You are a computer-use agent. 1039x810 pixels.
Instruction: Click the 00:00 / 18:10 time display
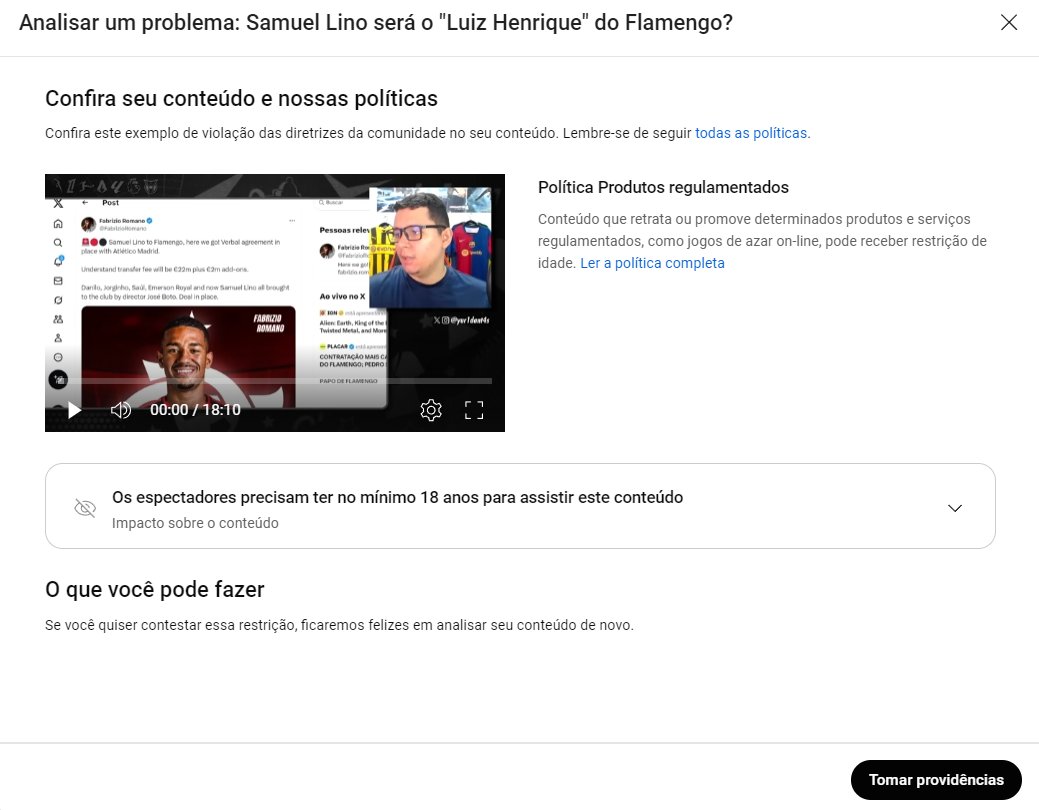[195, 410]
